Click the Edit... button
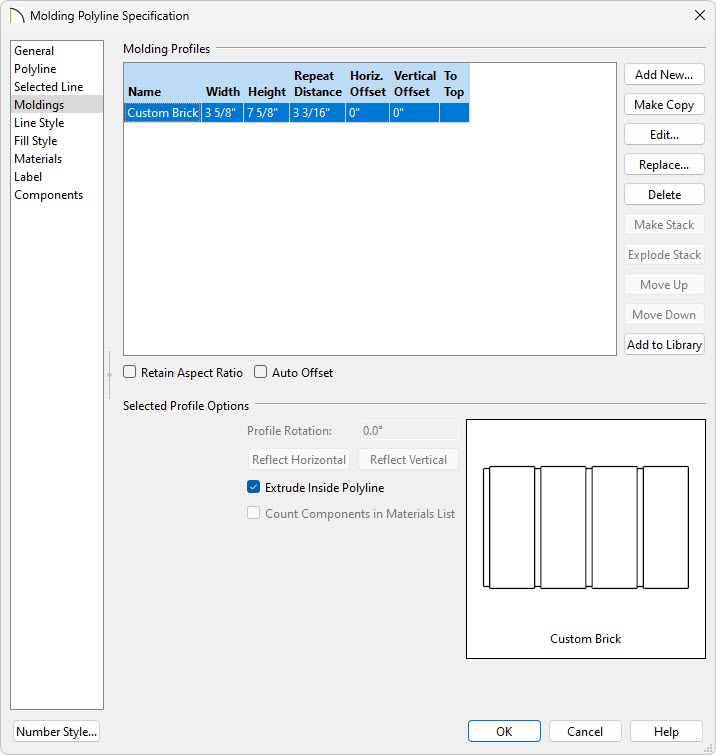The width and height of the screenshot is (716, 755). 664,135
